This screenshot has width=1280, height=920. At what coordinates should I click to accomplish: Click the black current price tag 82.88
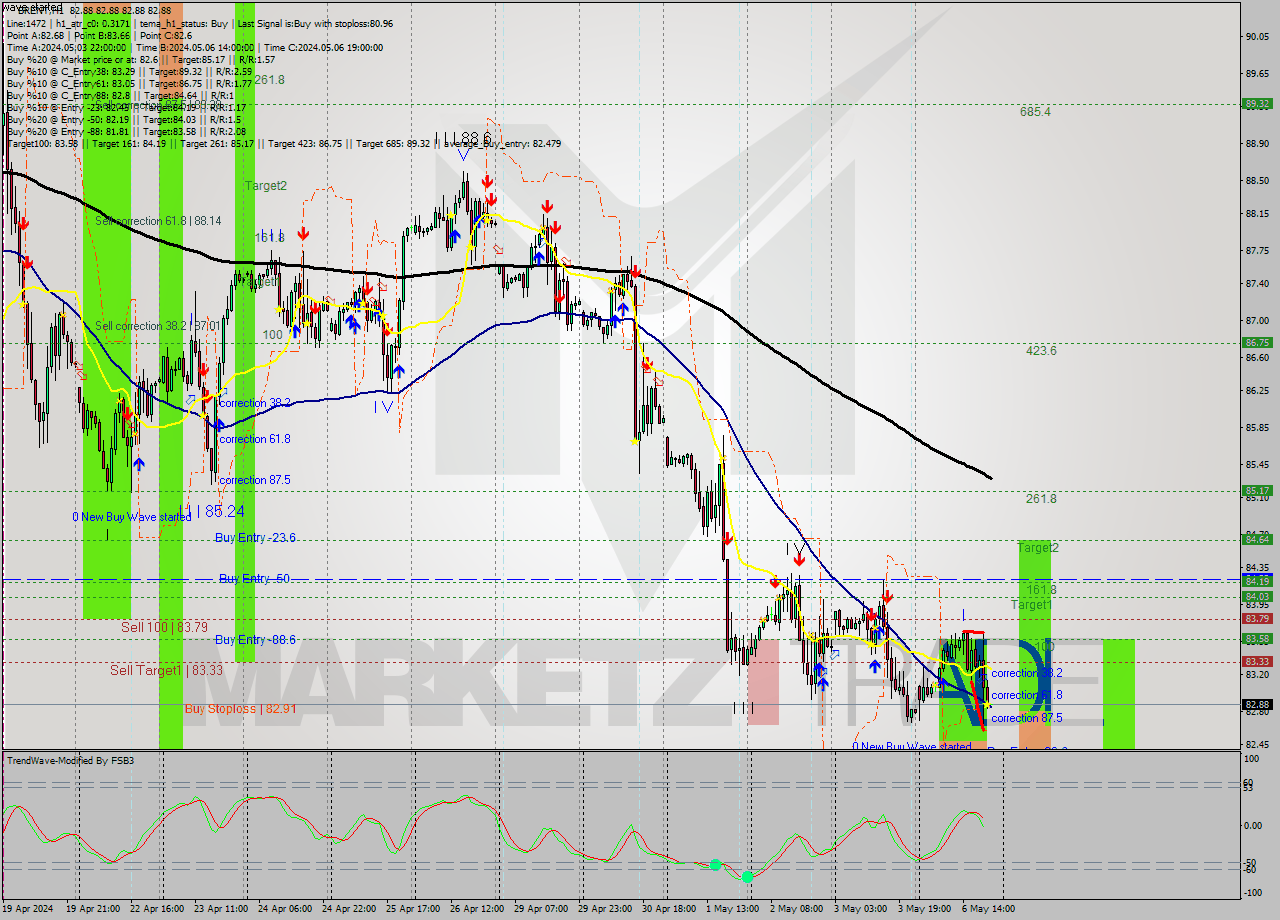(x=1257, y=705)
